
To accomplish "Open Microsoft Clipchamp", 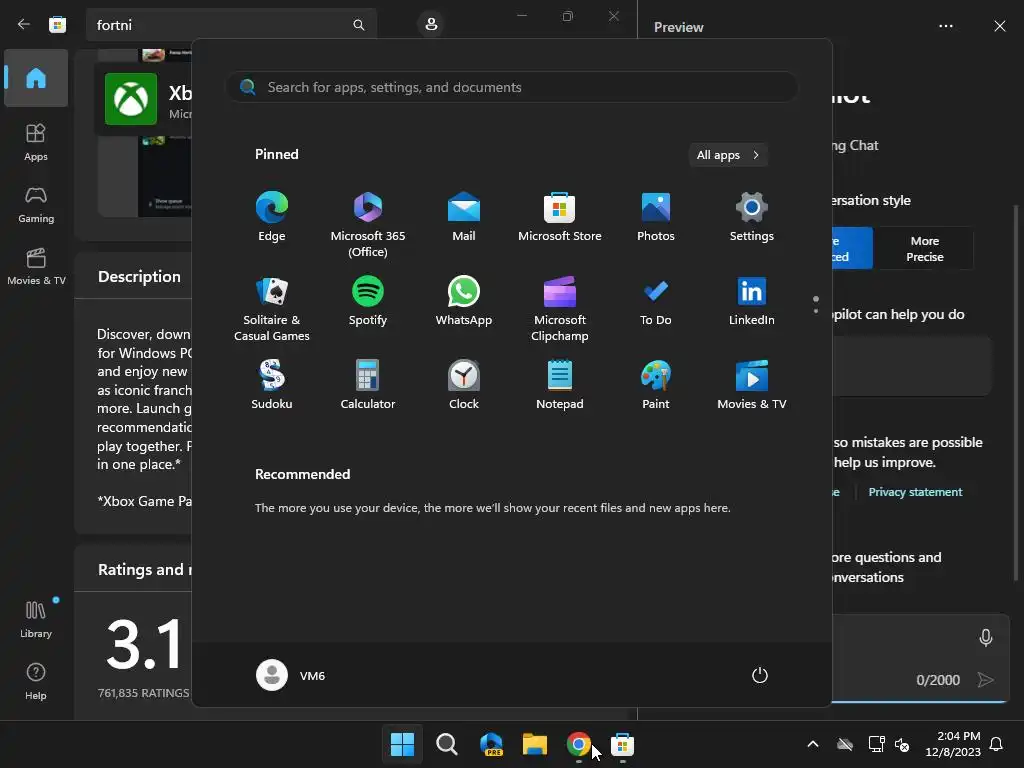I will click(560, 308).
